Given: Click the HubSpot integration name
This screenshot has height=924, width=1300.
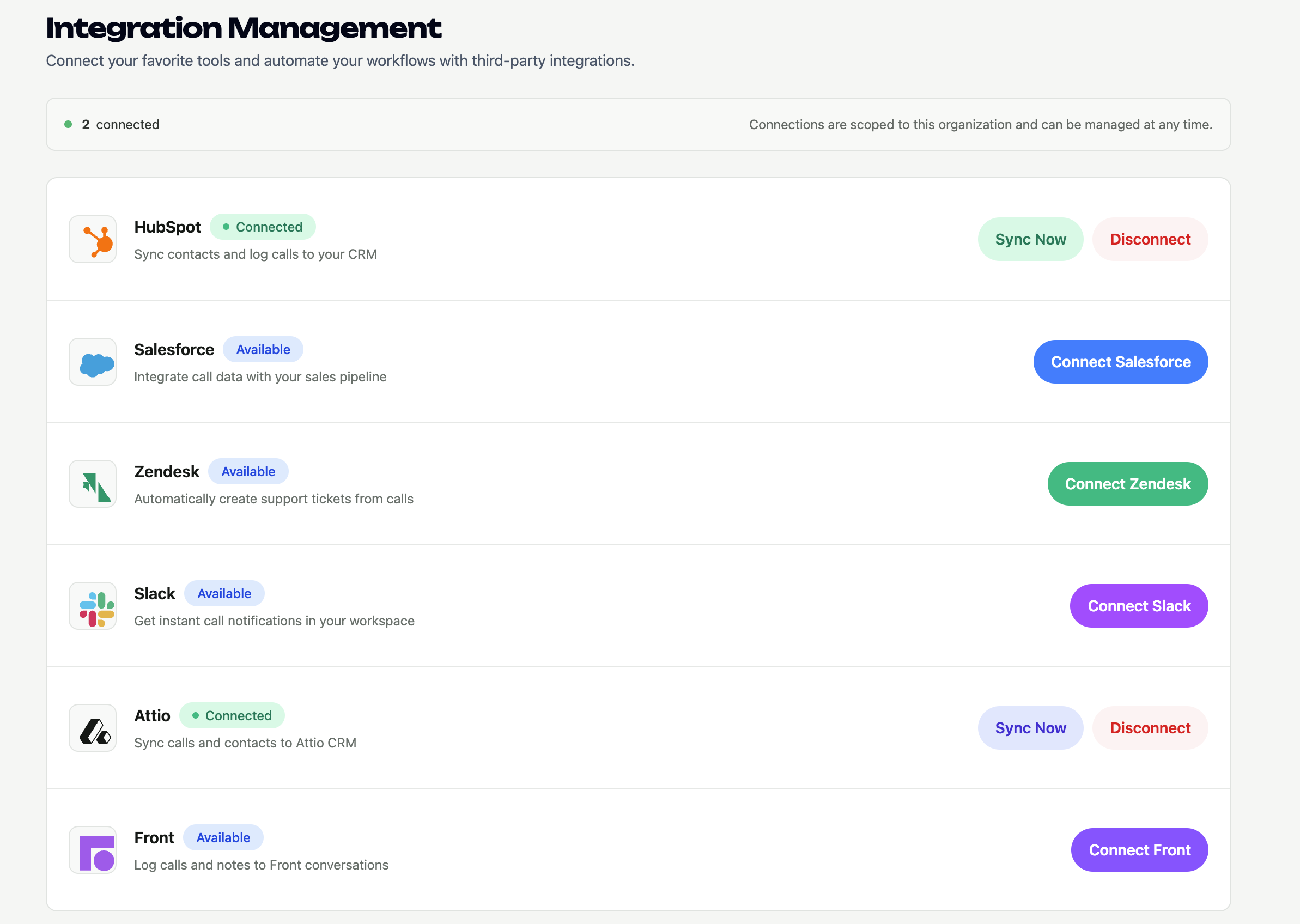Looking at the screenshot, I should (x=167, y=227).
